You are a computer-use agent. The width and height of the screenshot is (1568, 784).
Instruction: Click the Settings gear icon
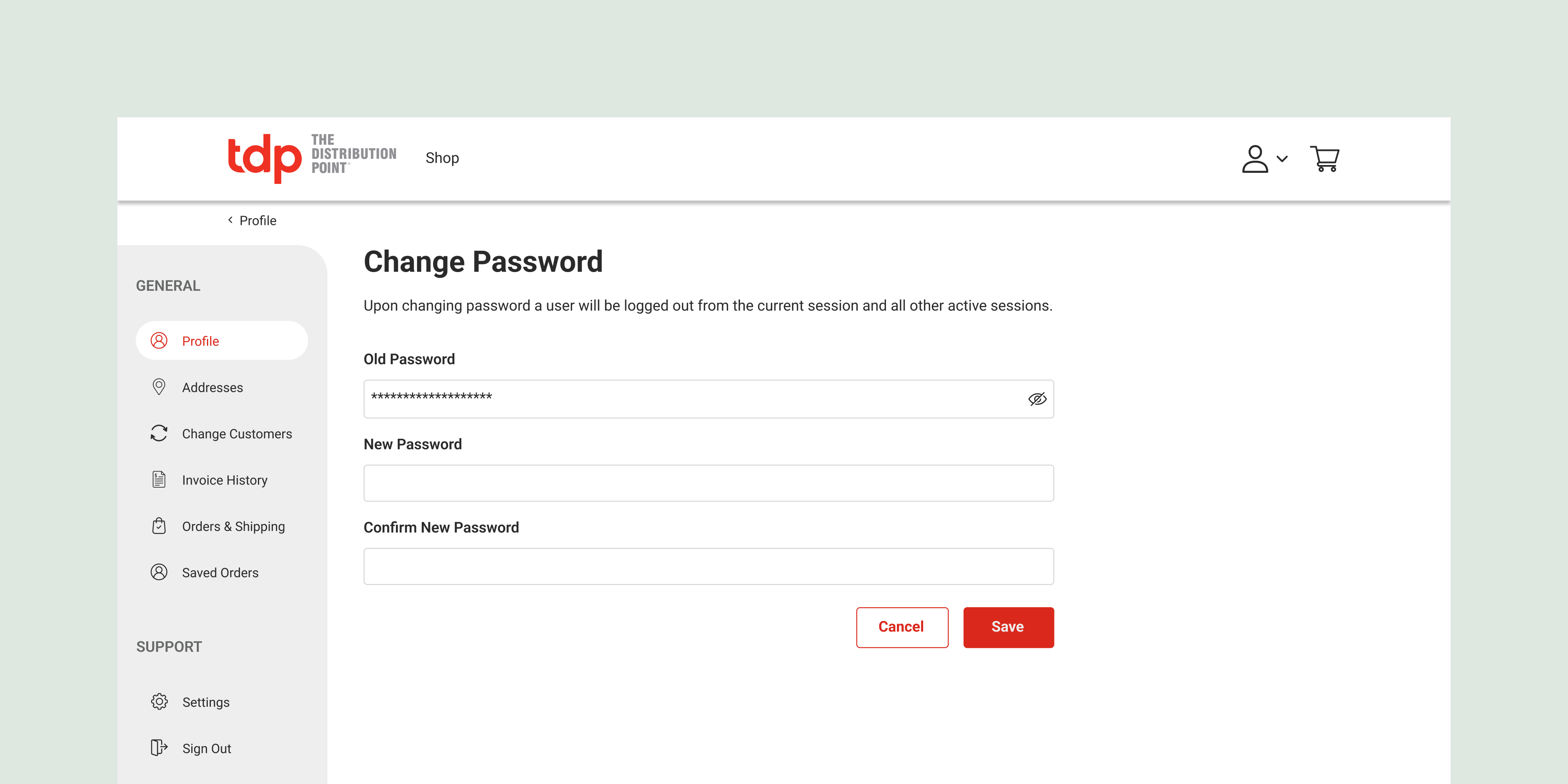[160, 702]
